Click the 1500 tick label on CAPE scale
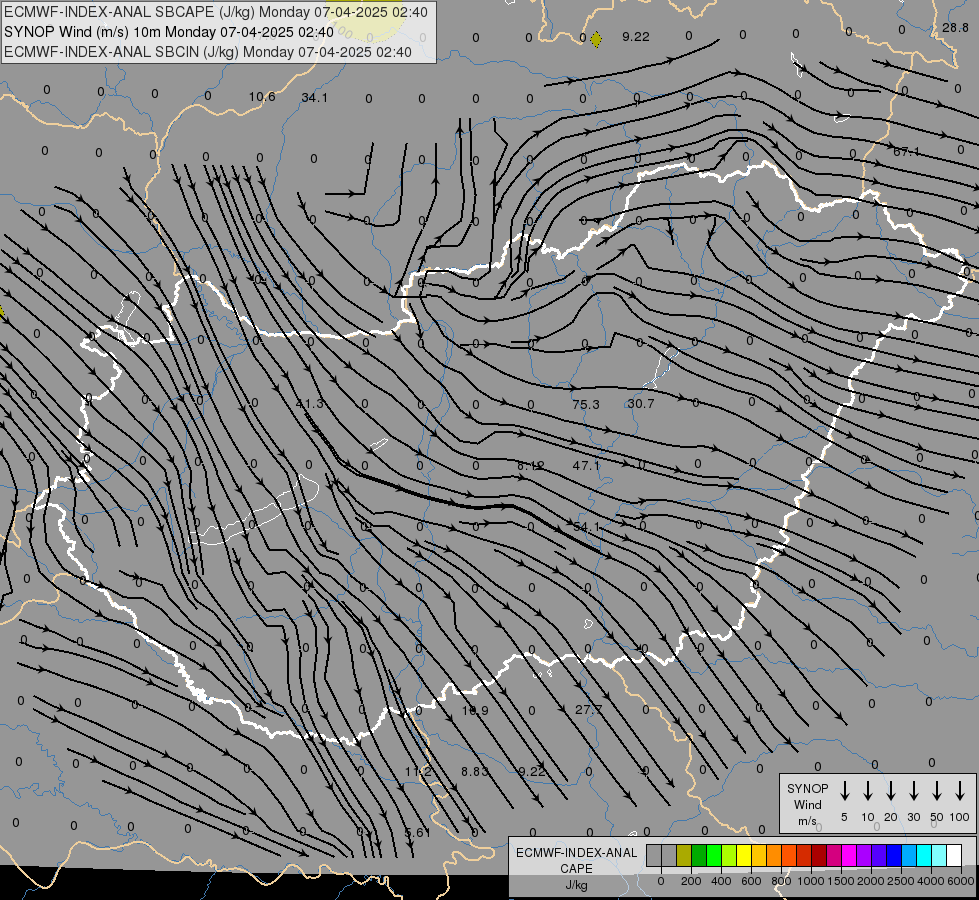Image resolution: width=979 pixels, height=900 pixels. tap(841, 881)
